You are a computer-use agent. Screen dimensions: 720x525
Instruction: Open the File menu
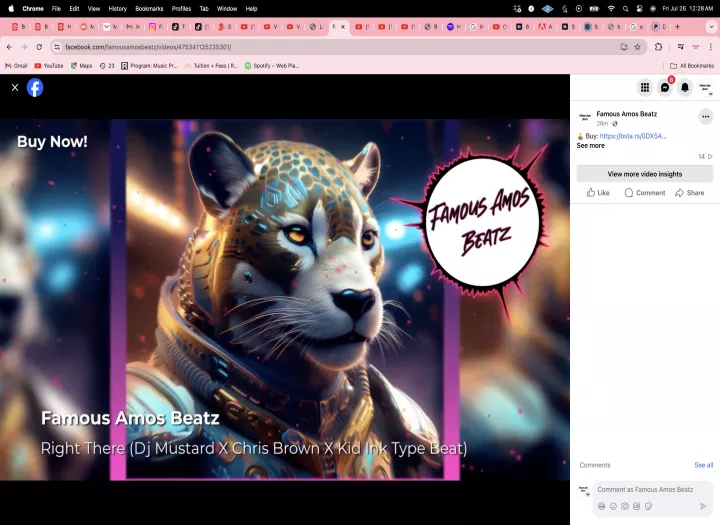pyautogui.click(x=56, y=9)
